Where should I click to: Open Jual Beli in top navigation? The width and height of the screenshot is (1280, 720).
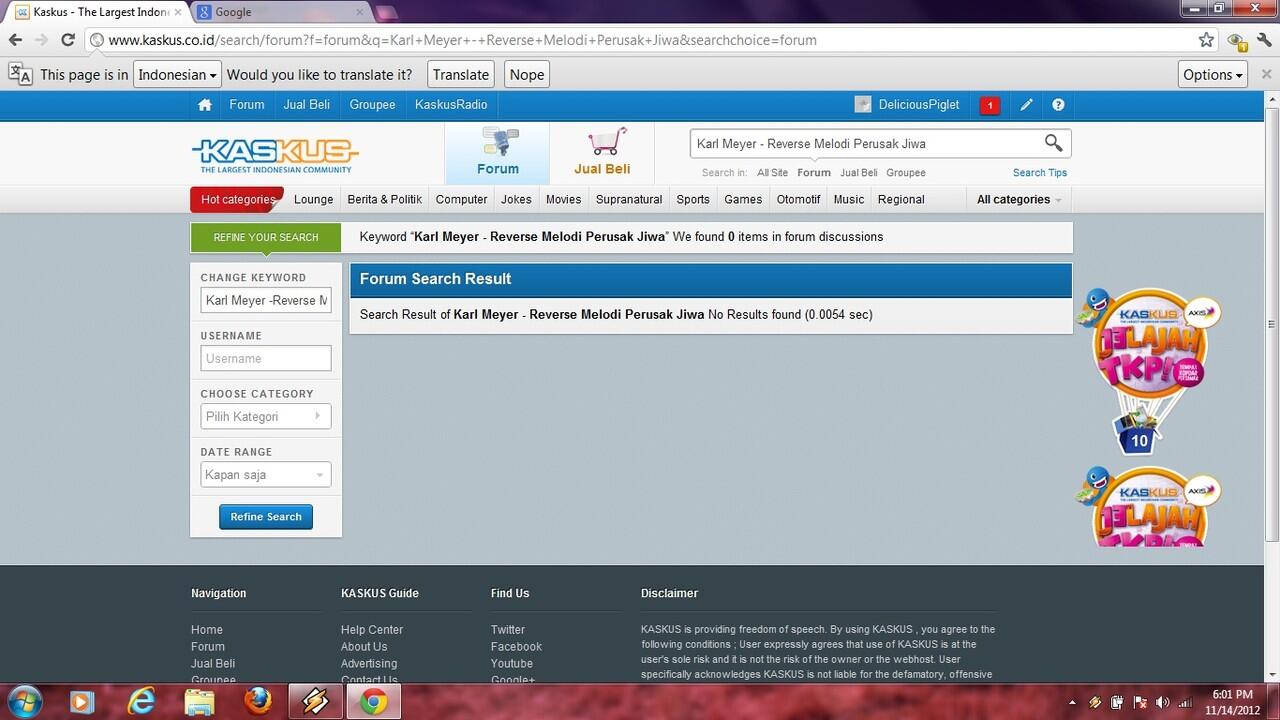[307, 104]
